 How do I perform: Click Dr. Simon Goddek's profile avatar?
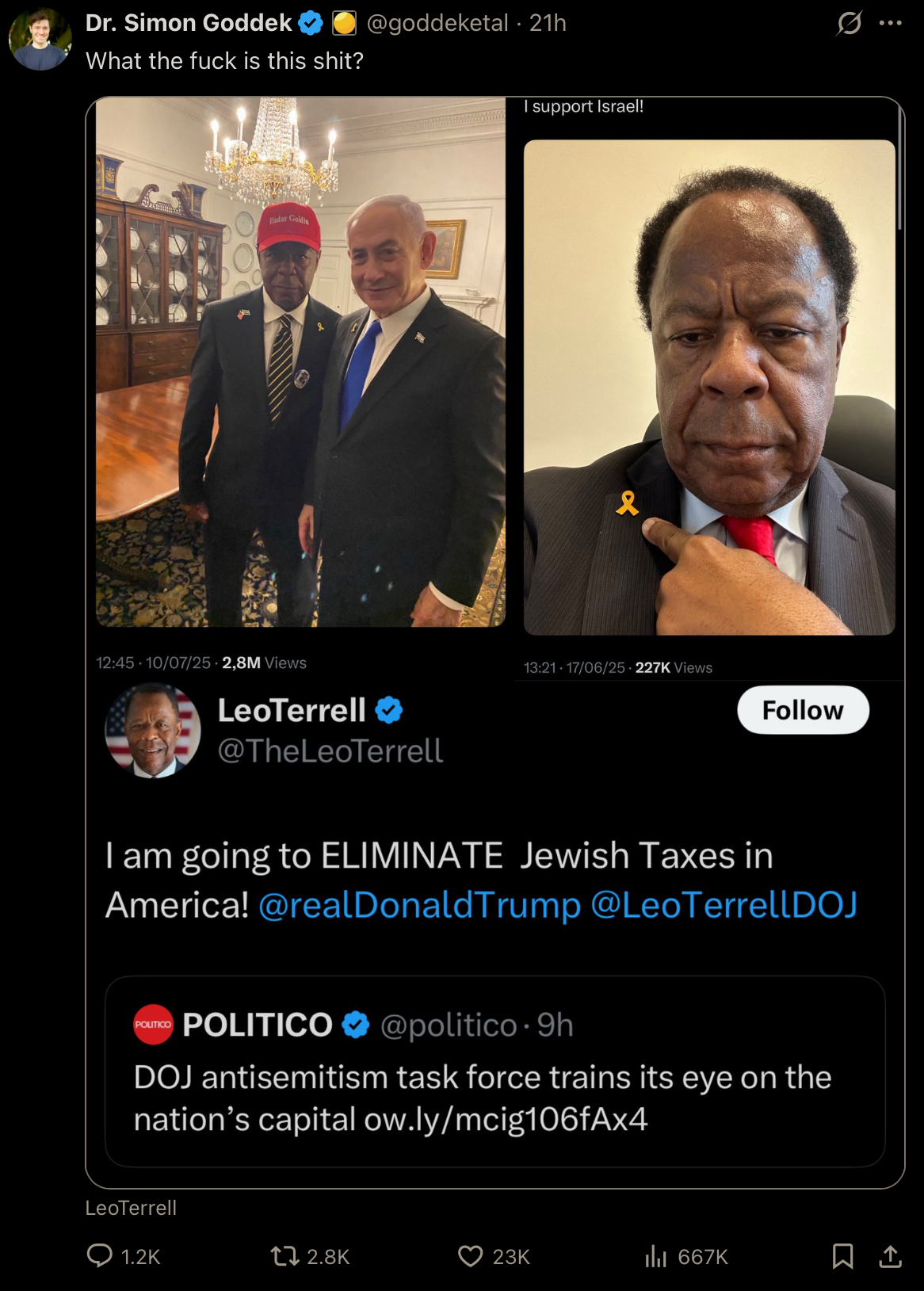pyautogui.click(x=40, y=39)
